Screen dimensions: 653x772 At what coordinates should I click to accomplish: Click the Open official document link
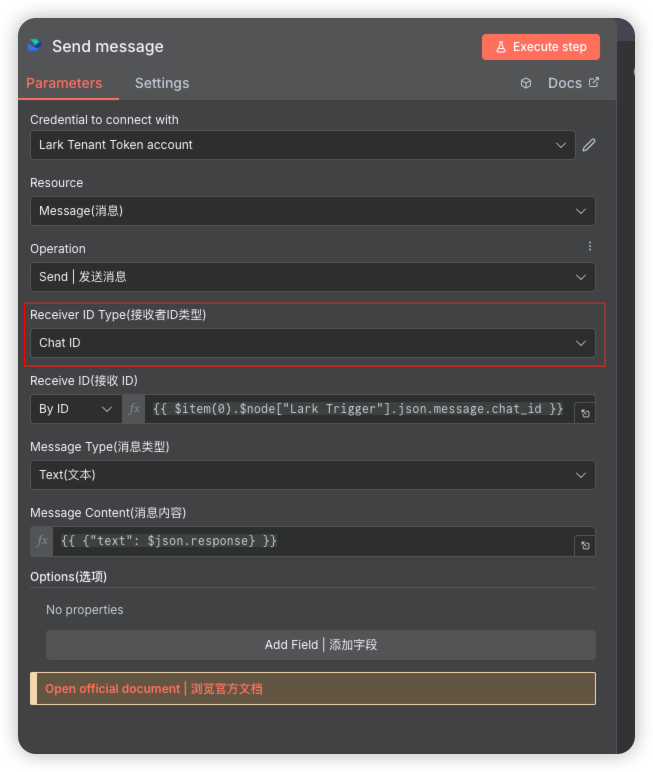(x=154, y=688)
